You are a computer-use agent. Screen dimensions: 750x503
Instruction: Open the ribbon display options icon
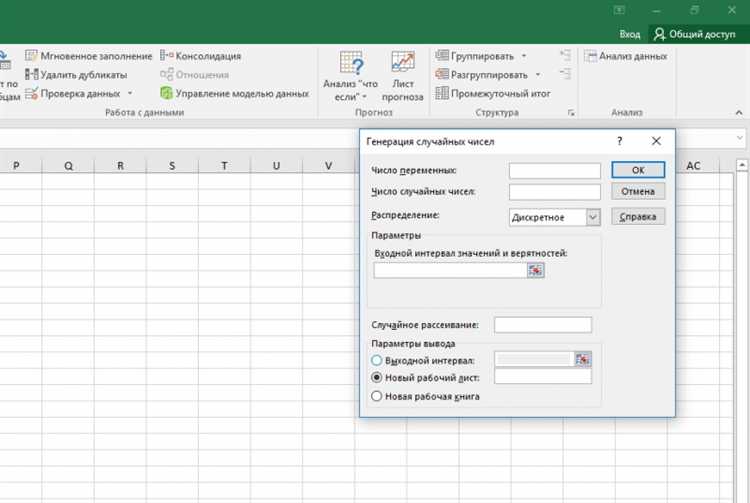tap(619, 10)
